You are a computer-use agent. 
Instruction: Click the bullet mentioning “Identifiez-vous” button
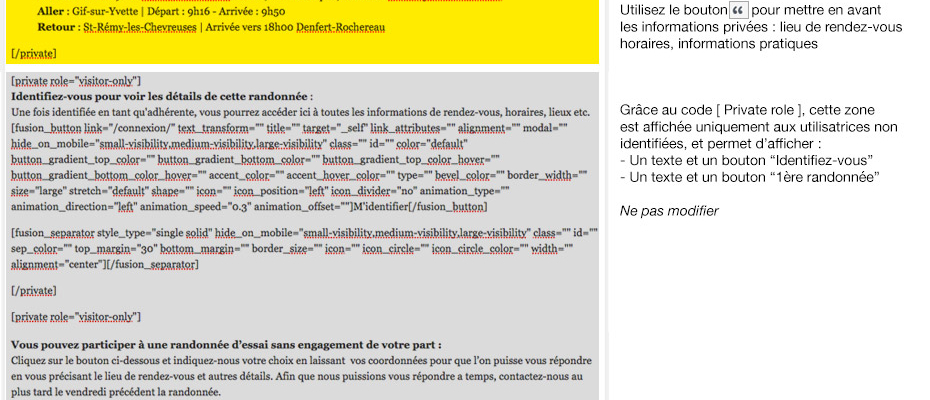tap(747, 160)
